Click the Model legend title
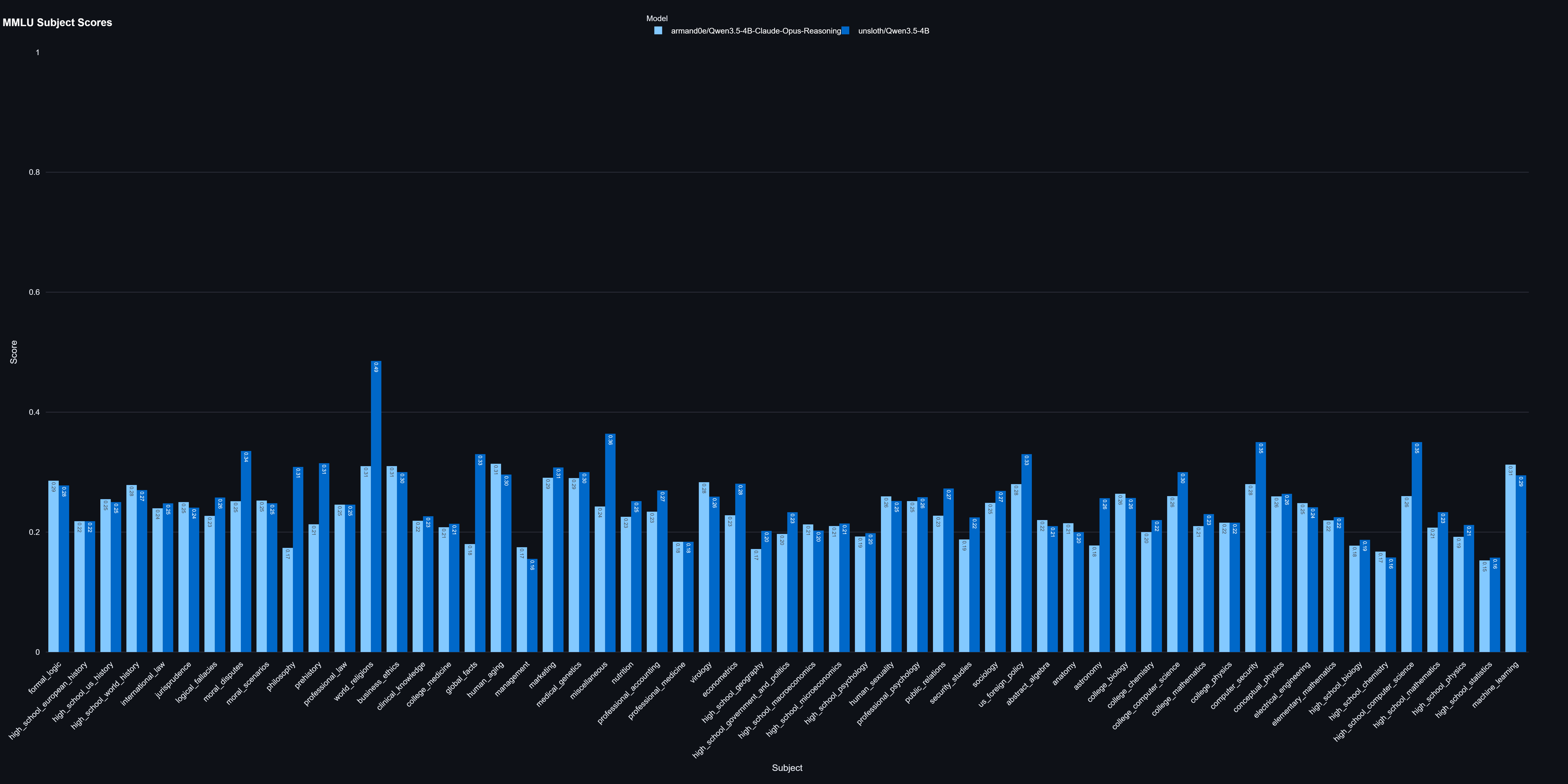This screenshot has height=784, width=1568. click(x=657, y=19)
